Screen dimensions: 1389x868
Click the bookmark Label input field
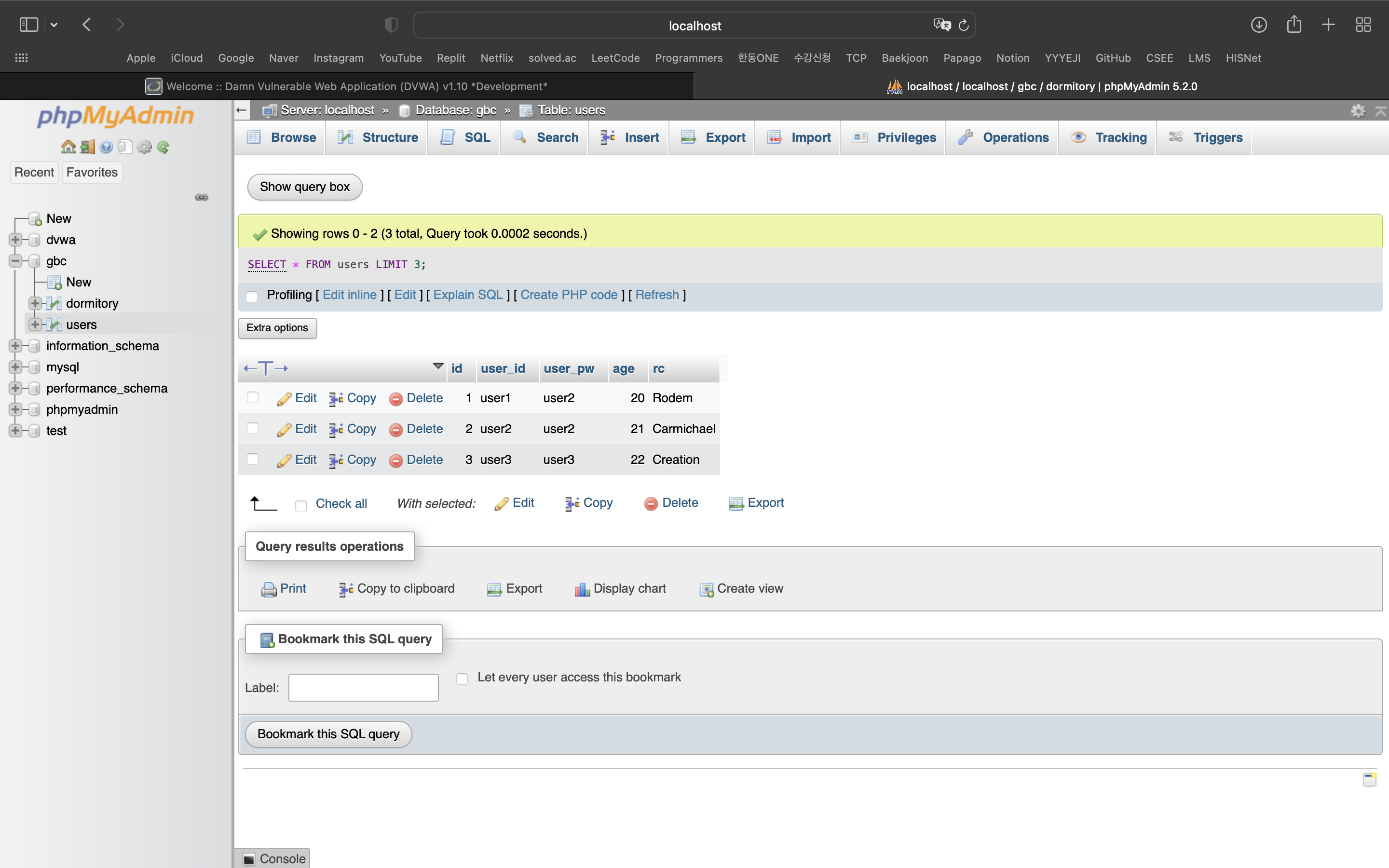click(x=363, y=687)
